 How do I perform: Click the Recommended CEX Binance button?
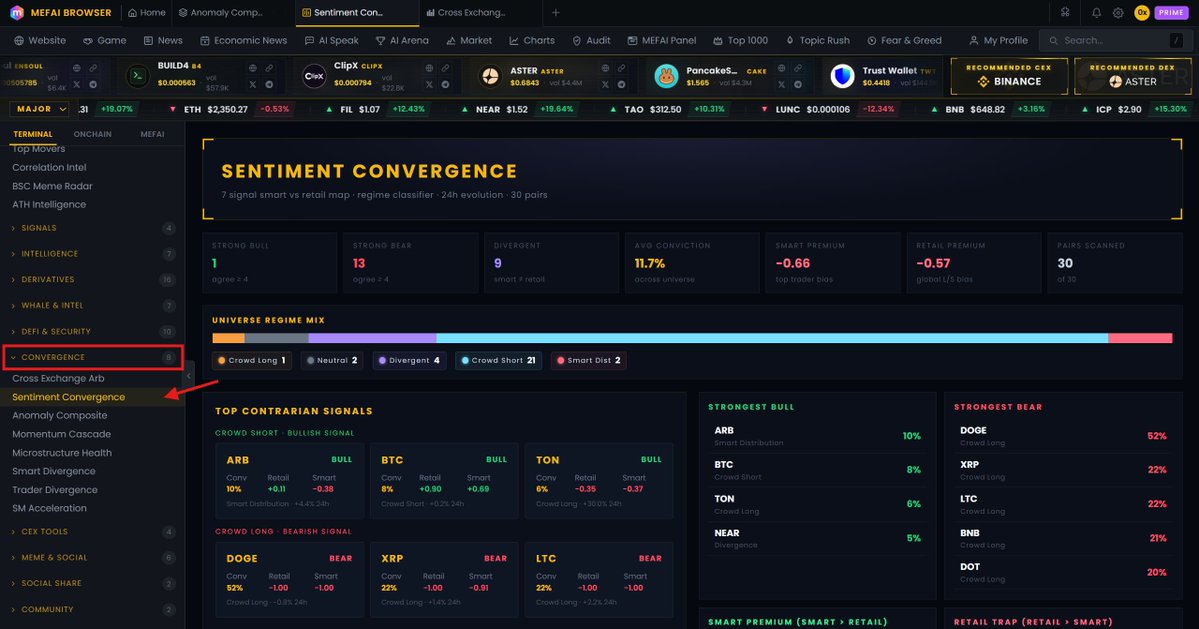1009,76
